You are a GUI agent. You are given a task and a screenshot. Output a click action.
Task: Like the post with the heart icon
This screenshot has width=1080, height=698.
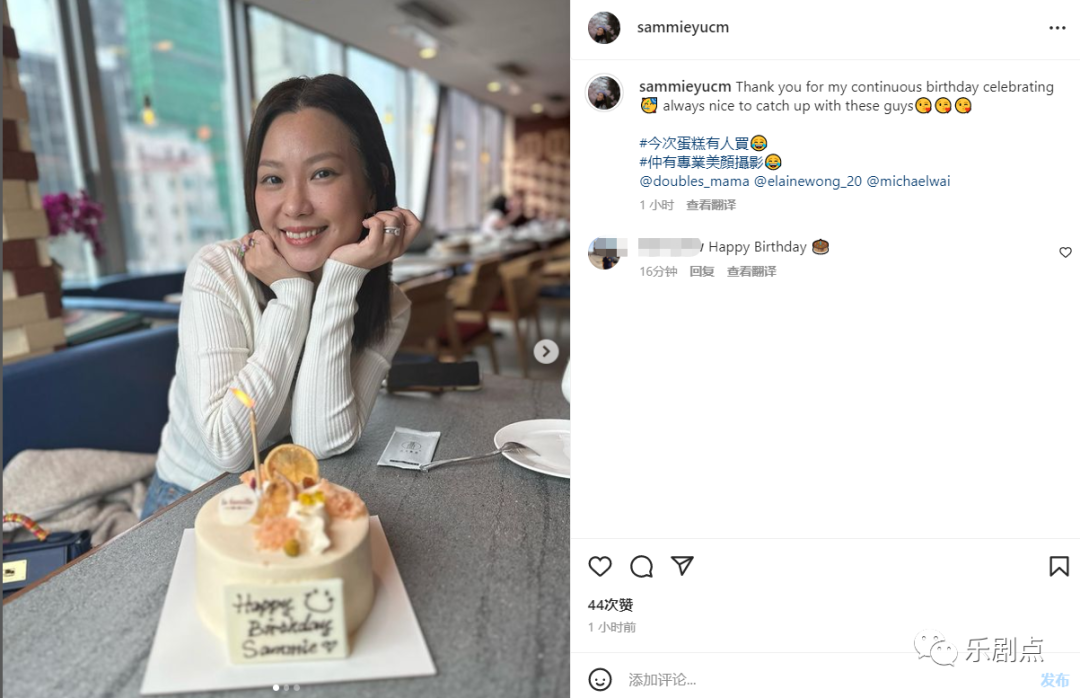tap(600, 566)
